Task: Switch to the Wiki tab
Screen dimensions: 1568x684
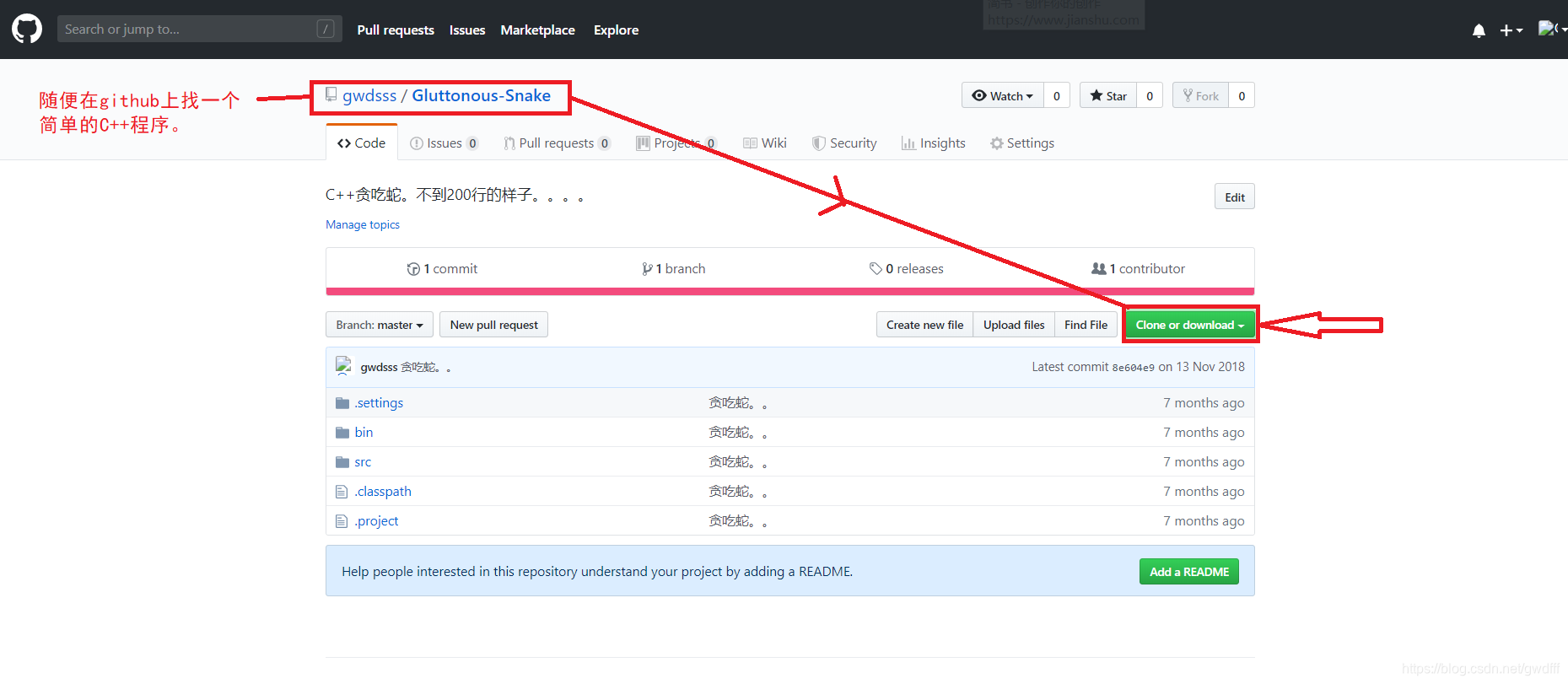Action: [765, 143]
